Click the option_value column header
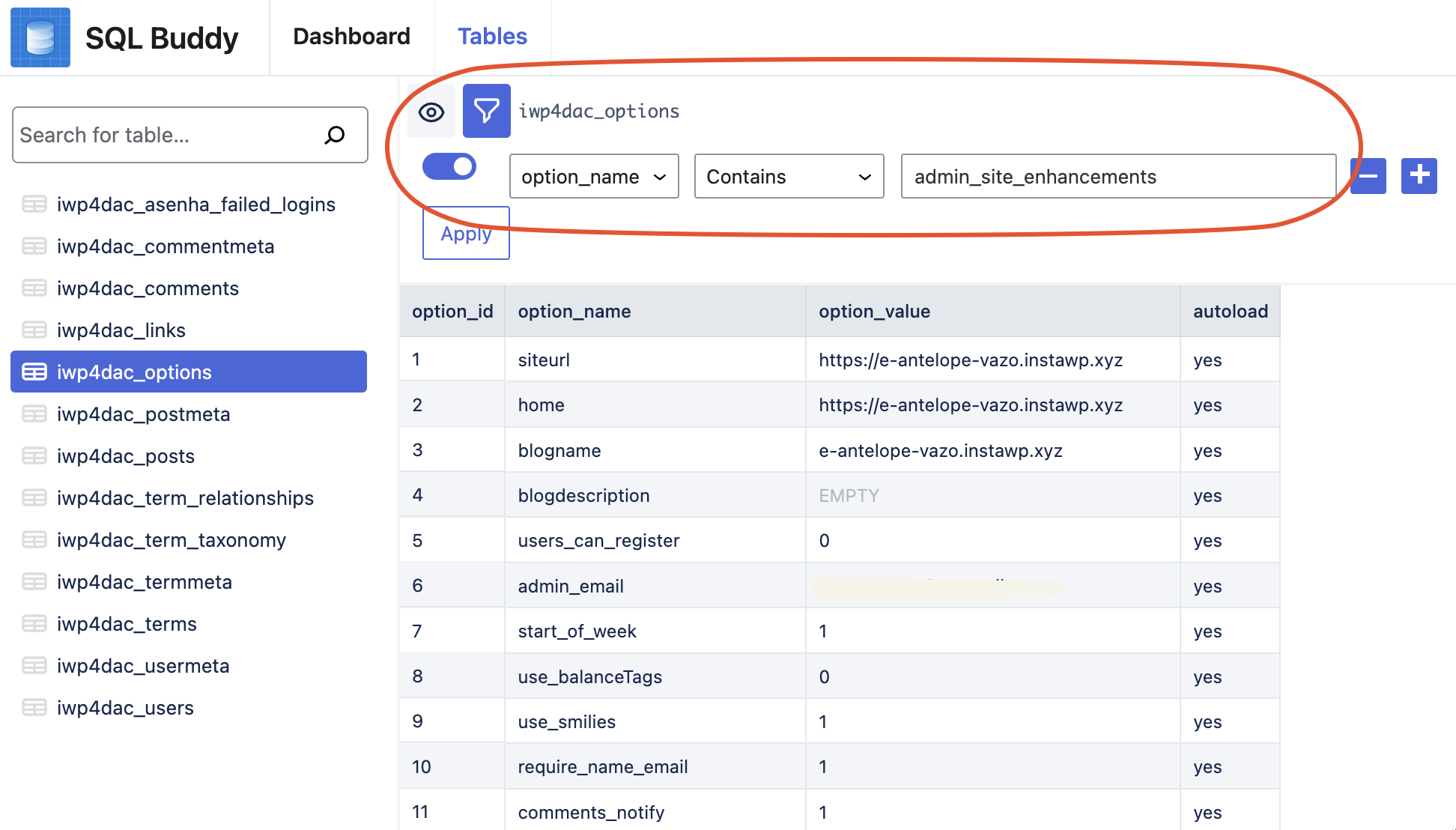 click(x=993, y=311)
